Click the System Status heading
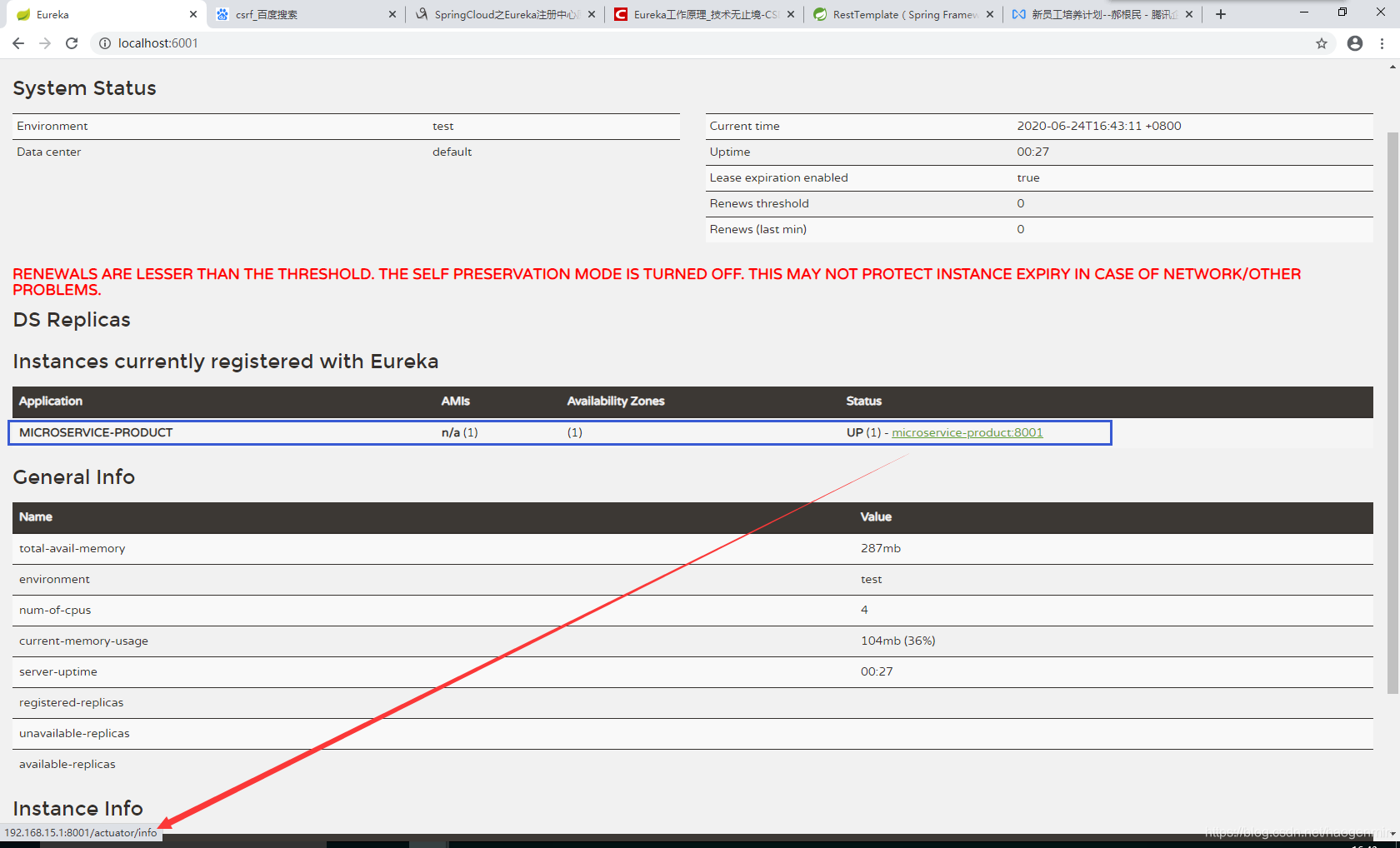The image size is (1400, 848). pyautogui.click(x=85, y=88)
